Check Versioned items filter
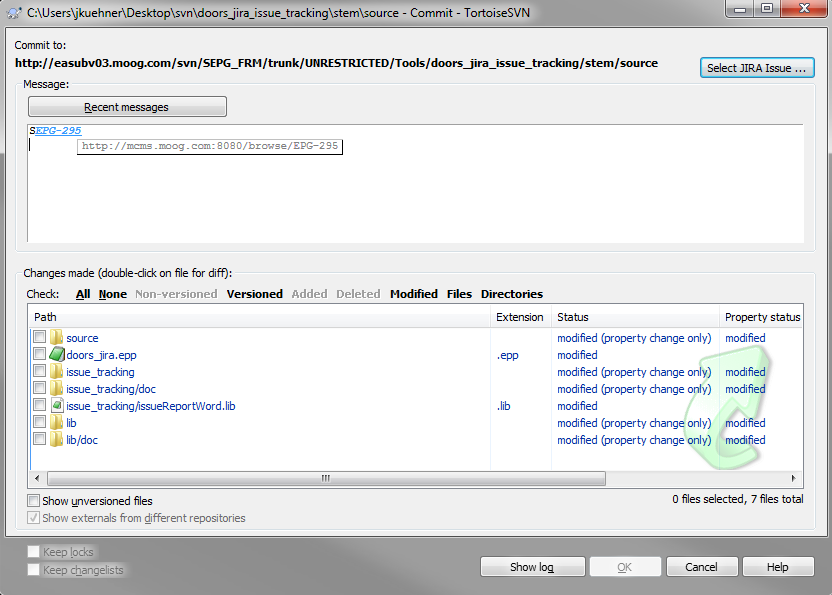Image resolution: width=832 pixels, height=595 pixels. click(x=255, y=294)
